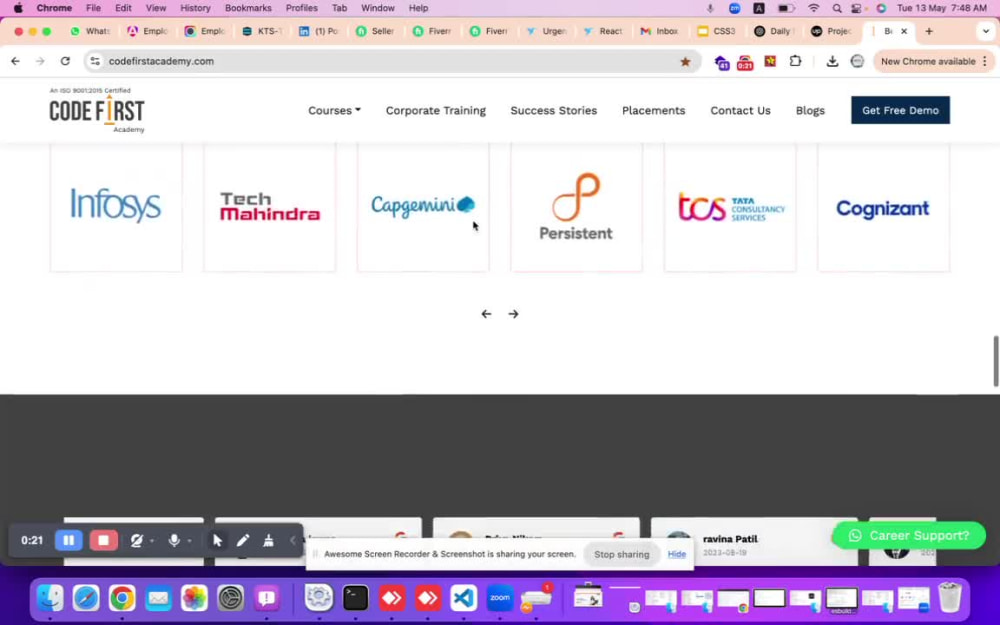1000x625 pixels.
Task: Switch to the React tab
Action: [x=603, y=31]
